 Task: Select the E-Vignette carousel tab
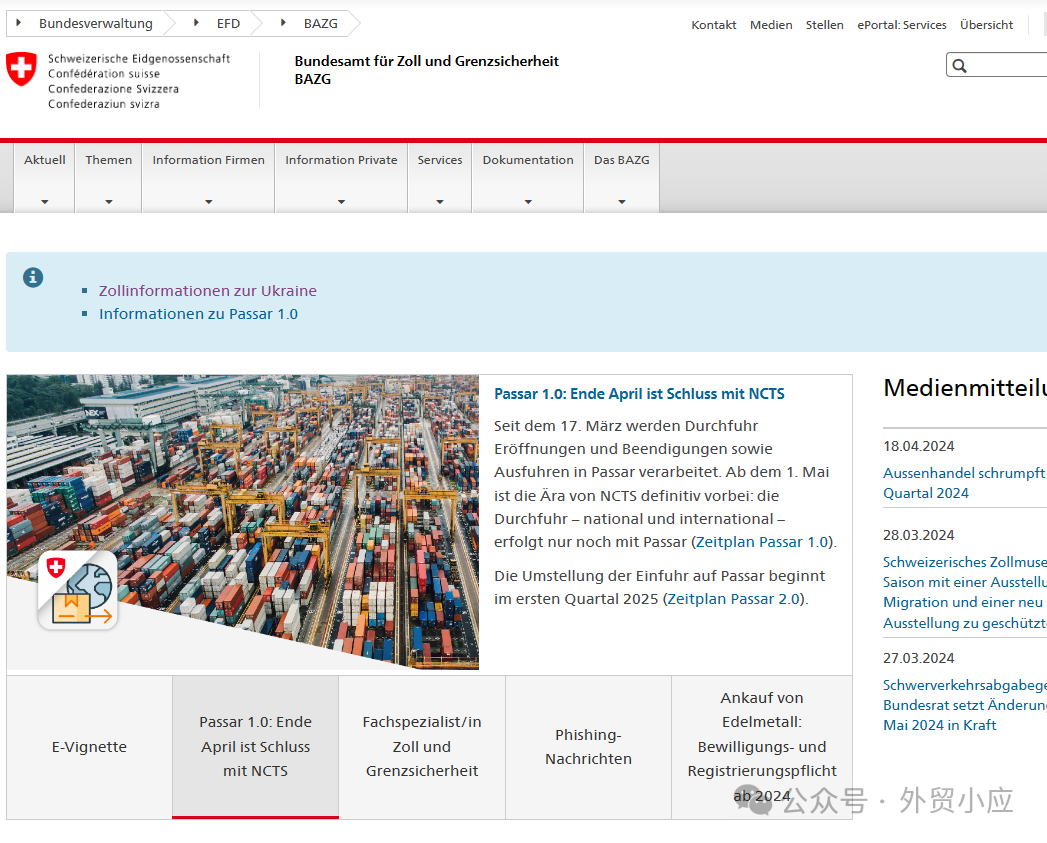[x=89, y=747]
